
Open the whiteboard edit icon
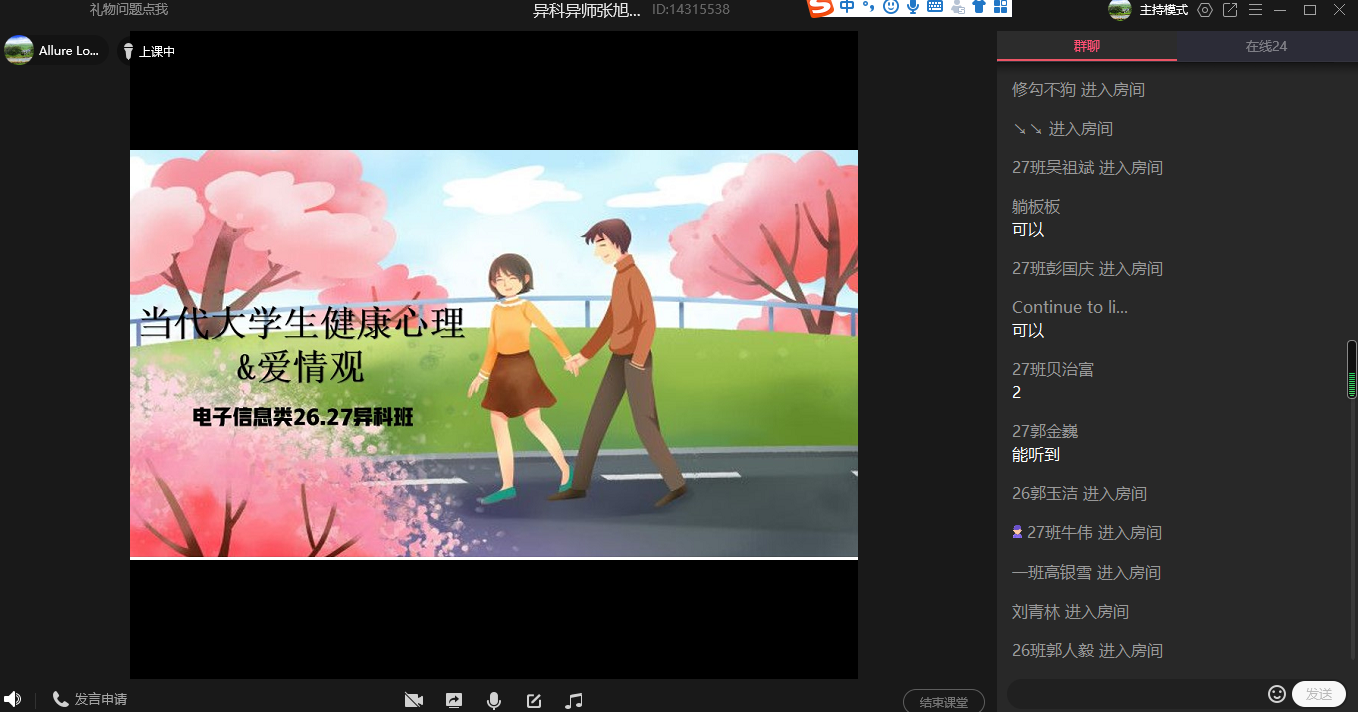(x=534, y=700)
